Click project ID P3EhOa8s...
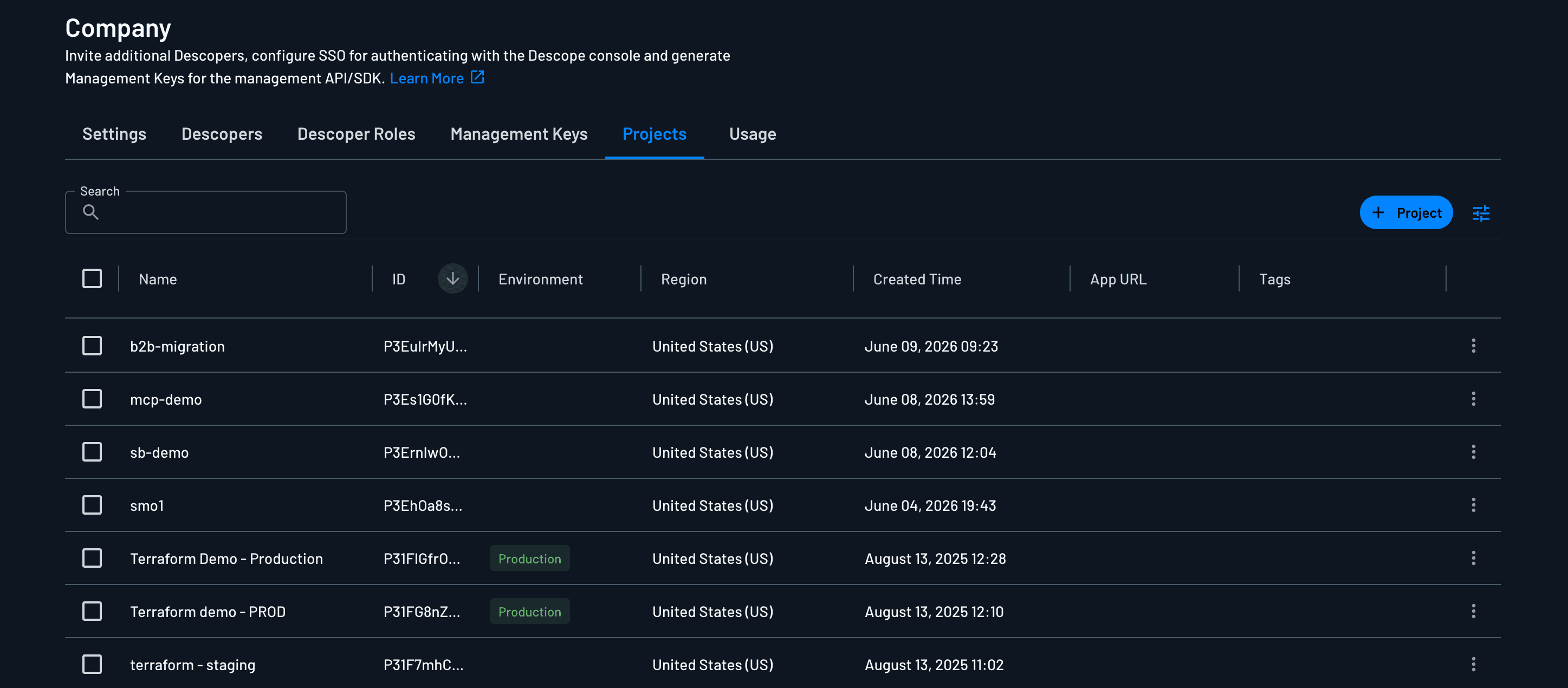Screen dimensions: 1568x688 [423, 505]
